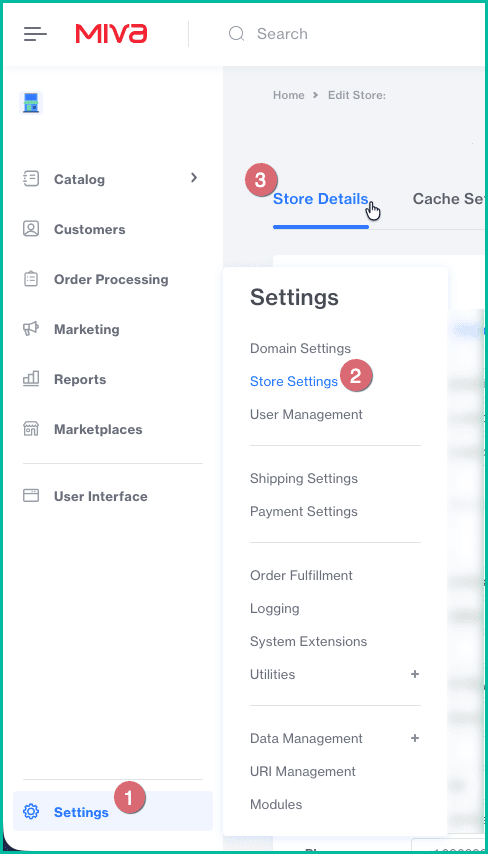Open the store icon in sidebar

pyautogui.click(x=31, y=102)
